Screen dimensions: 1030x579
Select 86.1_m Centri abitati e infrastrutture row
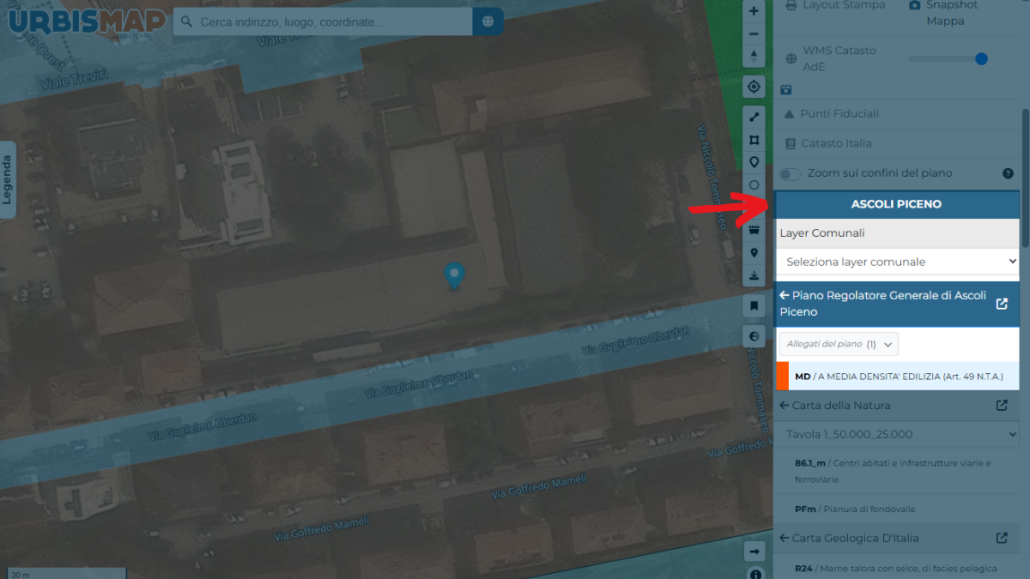click(x=897, y=471)
